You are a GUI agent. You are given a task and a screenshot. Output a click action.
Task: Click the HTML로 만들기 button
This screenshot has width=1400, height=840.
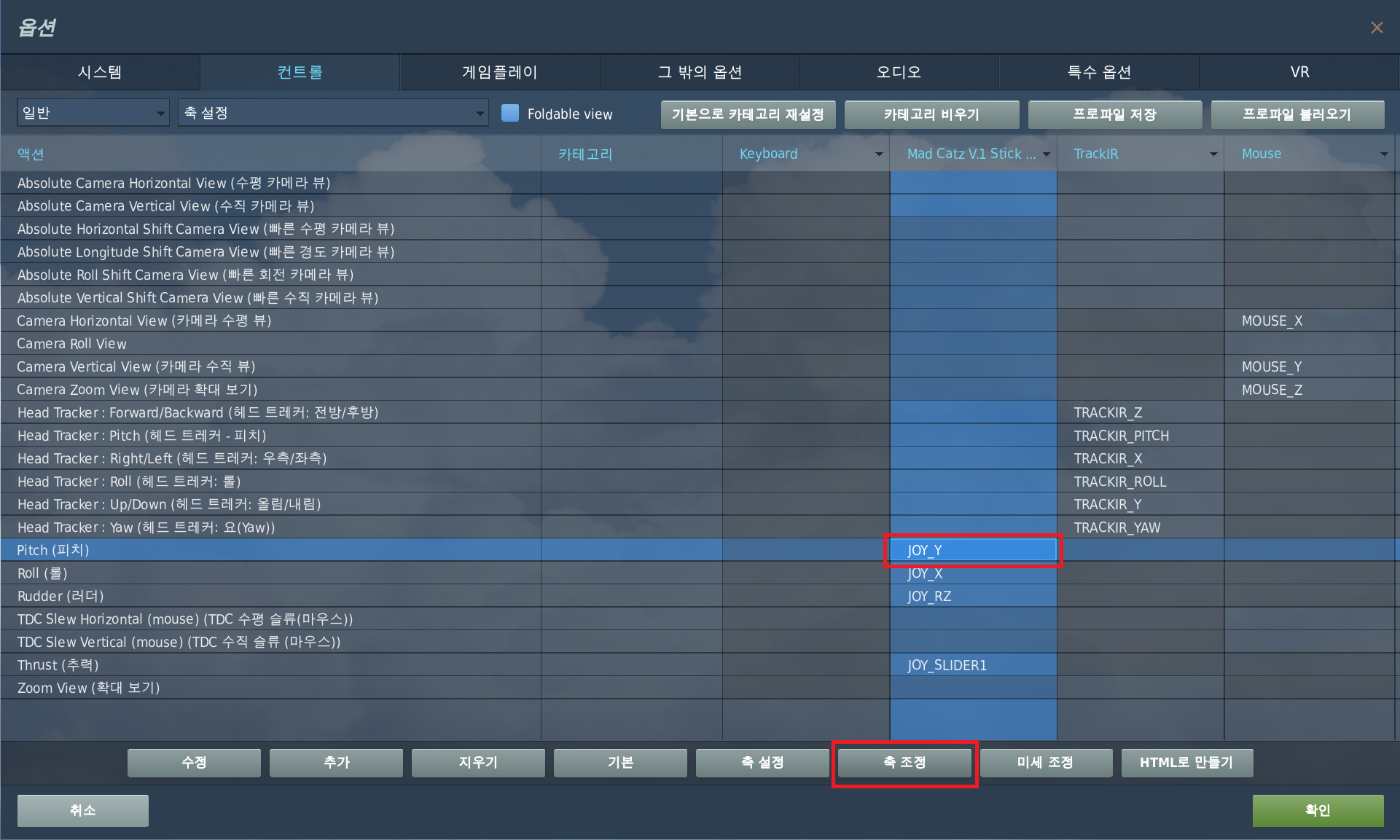click(x=1186, y=763)
